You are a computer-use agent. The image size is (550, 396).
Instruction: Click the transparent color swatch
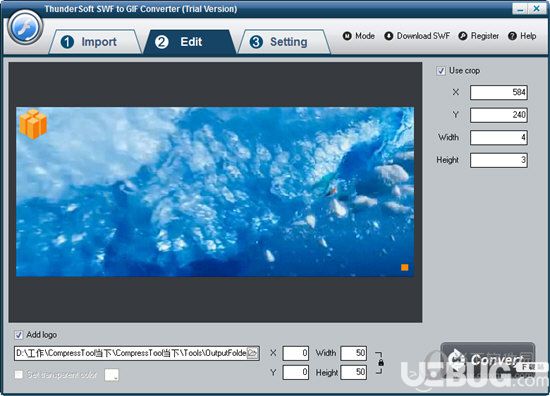tap(112, 375)
